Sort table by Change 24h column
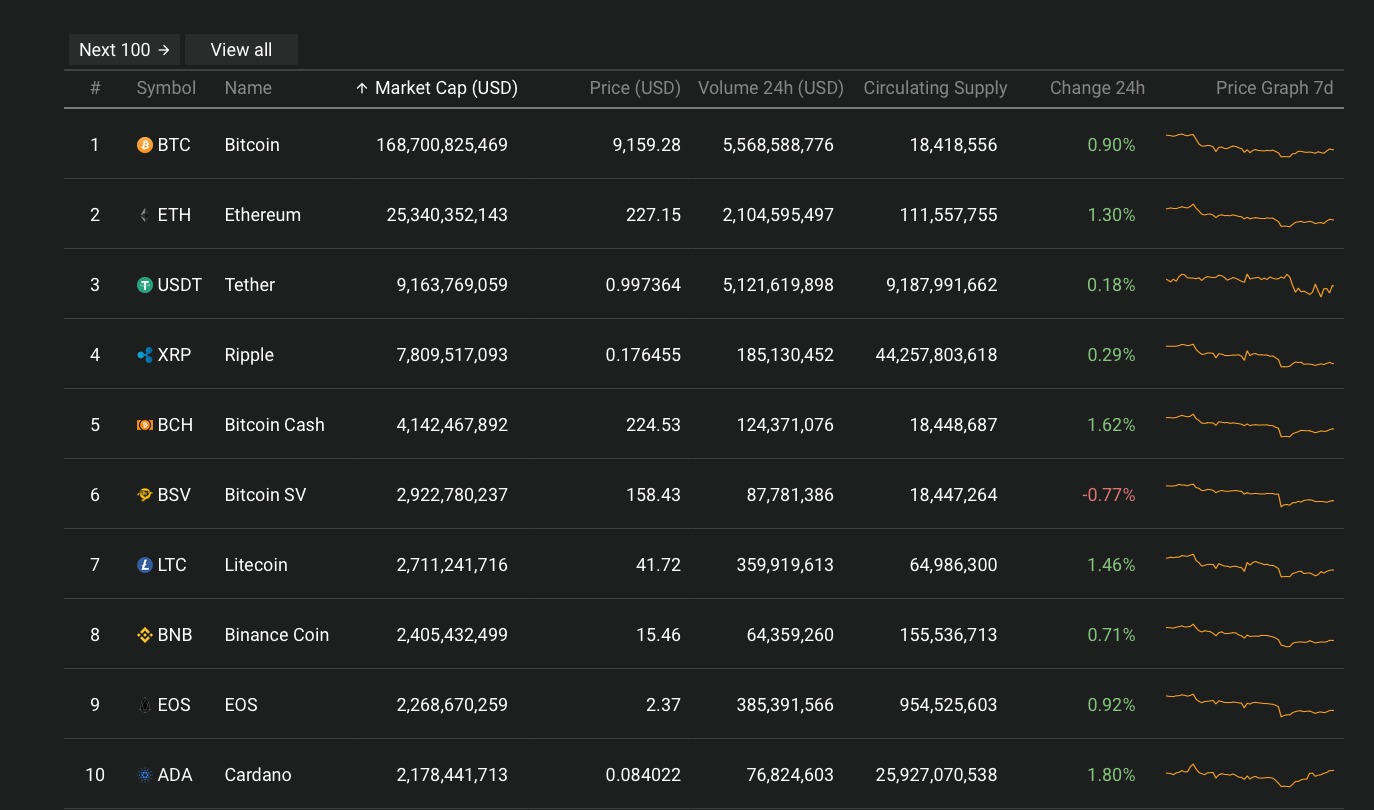Image resolution: width=1374 pixels, height=810 pixels. coord(1097,88)
